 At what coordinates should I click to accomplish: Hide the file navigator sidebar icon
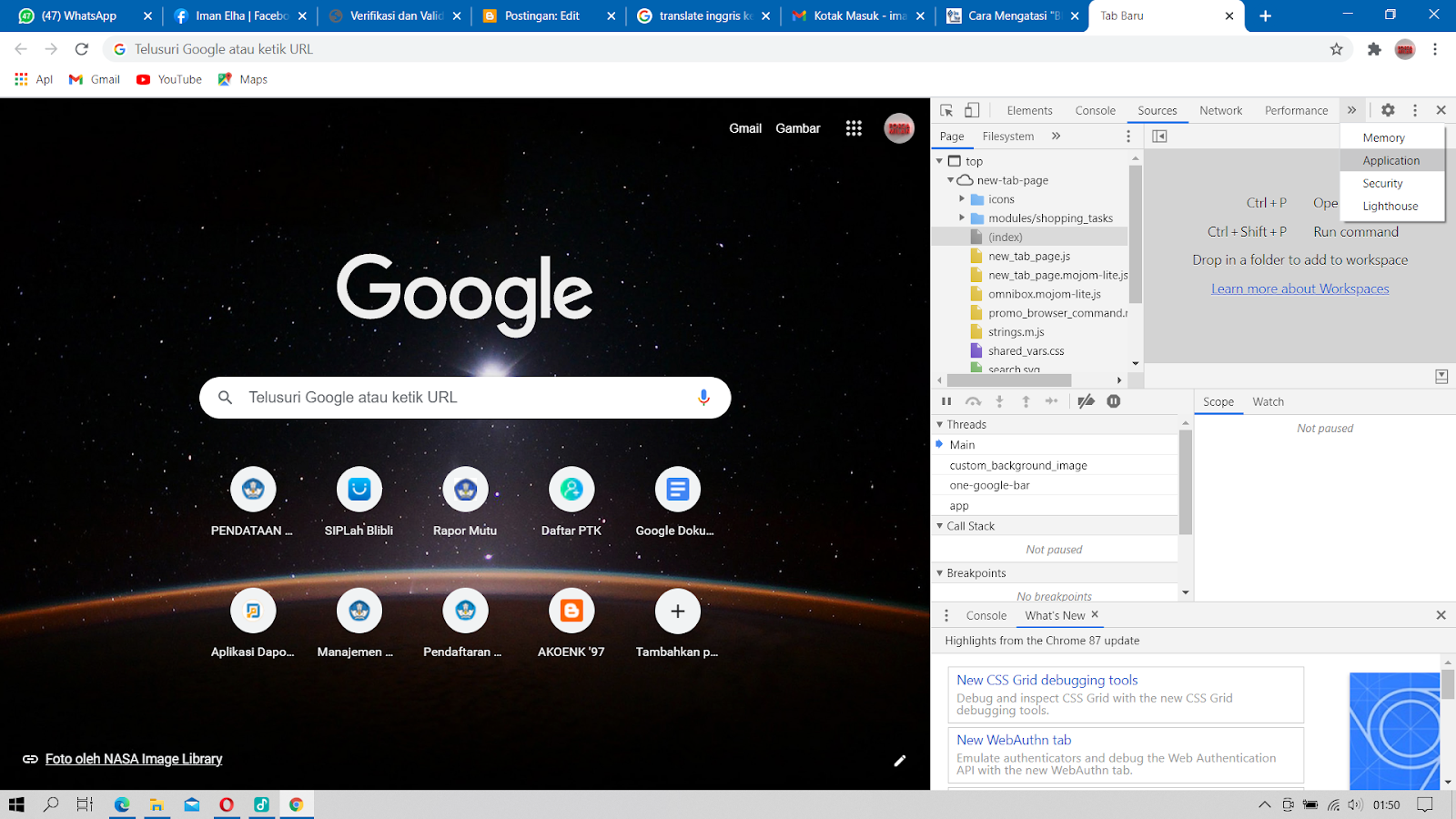(x=1159, y=136)
